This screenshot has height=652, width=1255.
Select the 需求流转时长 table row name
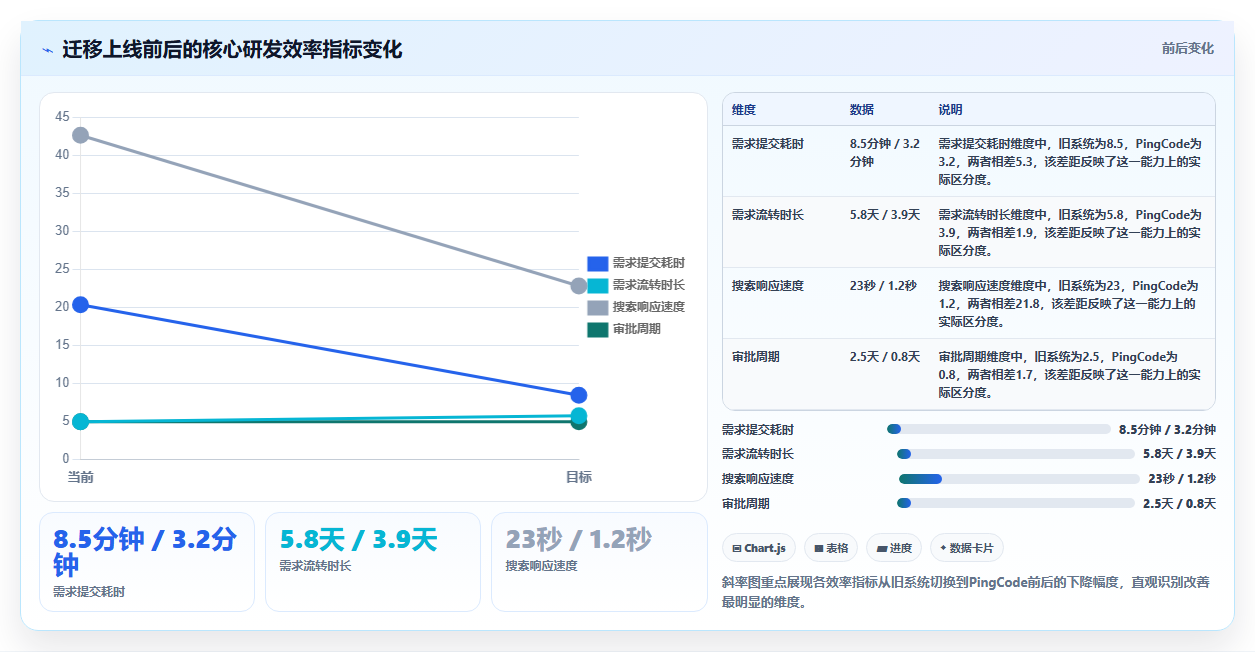(x=768, y=215)
